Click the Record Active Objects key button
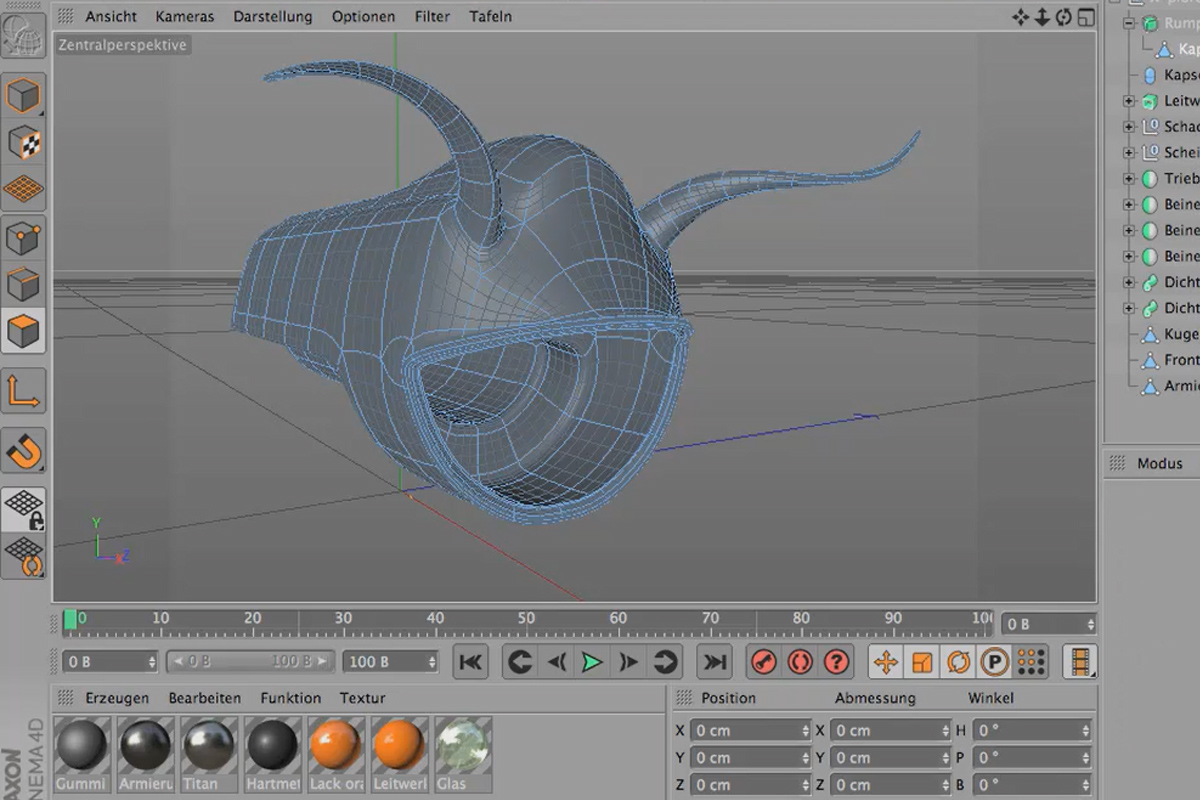The height and width of the screenshot is (800, 1200). pyautogui.click(x=764, y=662)
